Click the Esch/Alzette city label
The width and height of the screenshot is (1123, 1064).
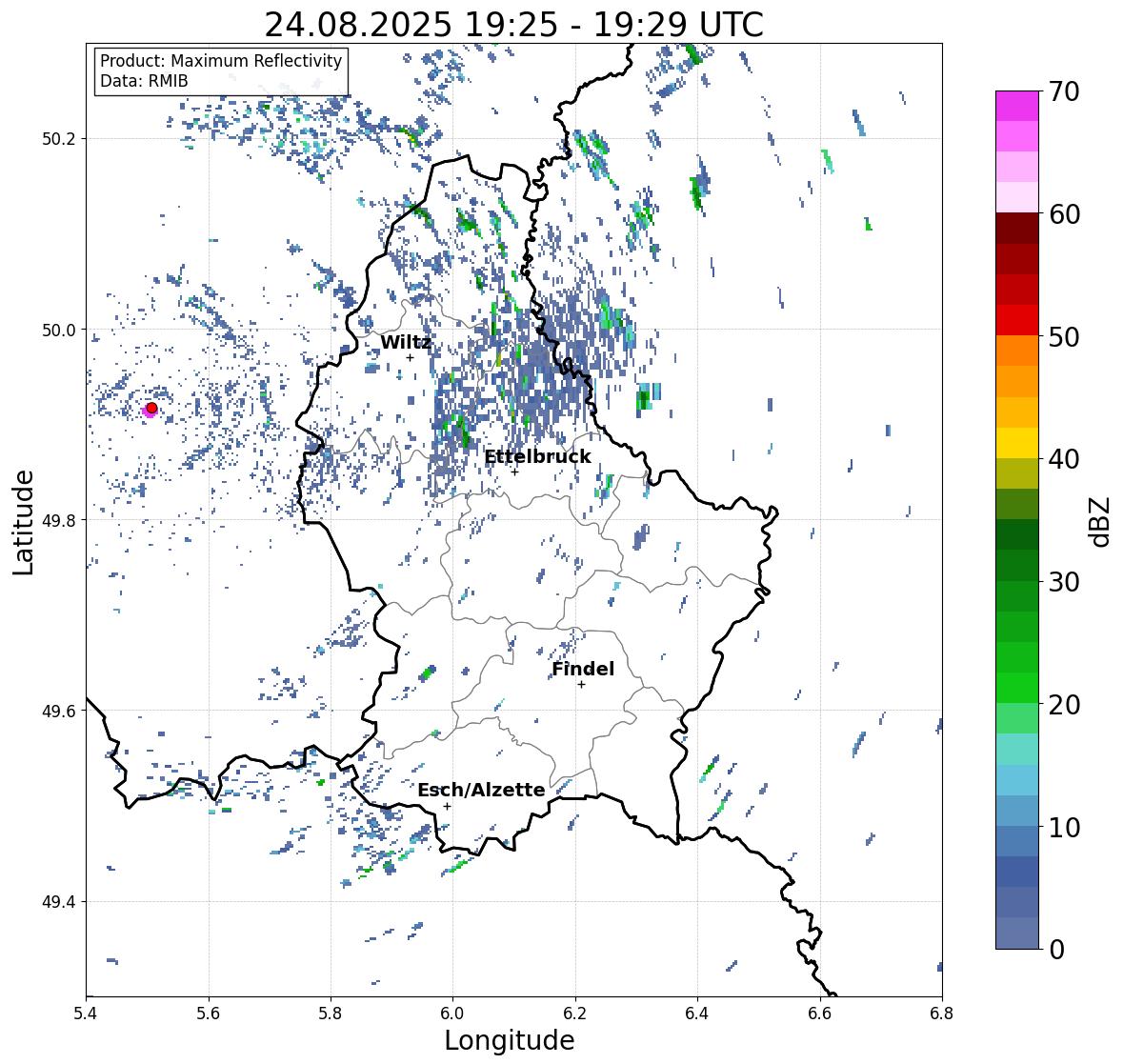481,790
